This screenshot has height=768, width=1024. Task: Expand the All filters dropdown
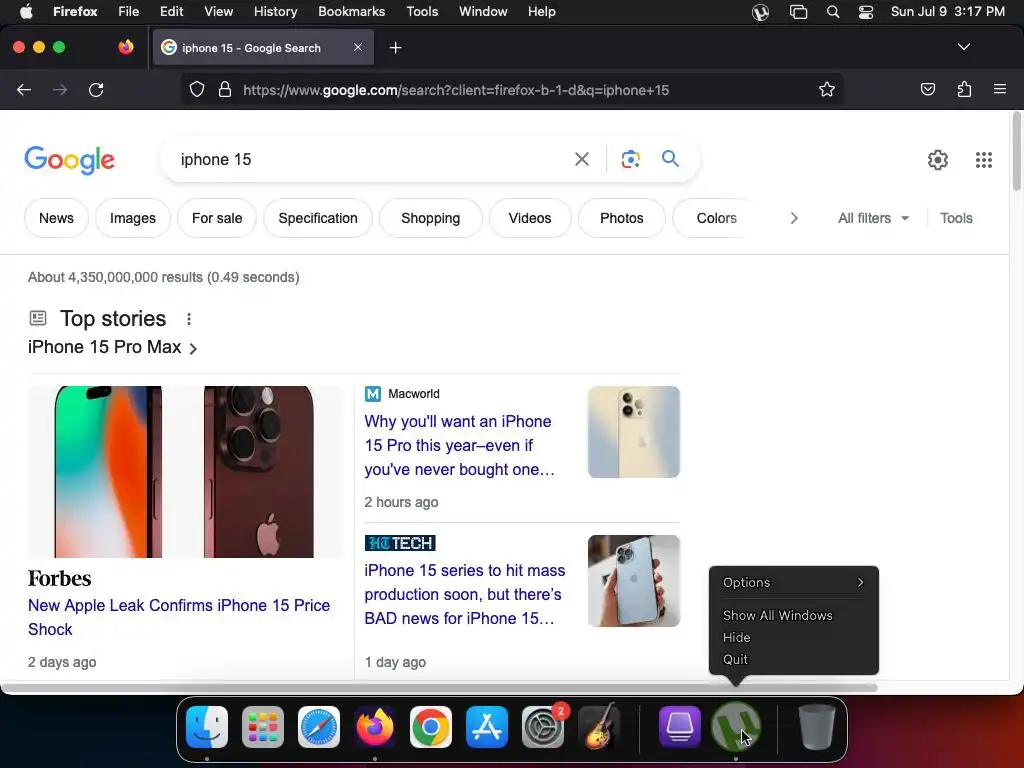click(873, 218)
